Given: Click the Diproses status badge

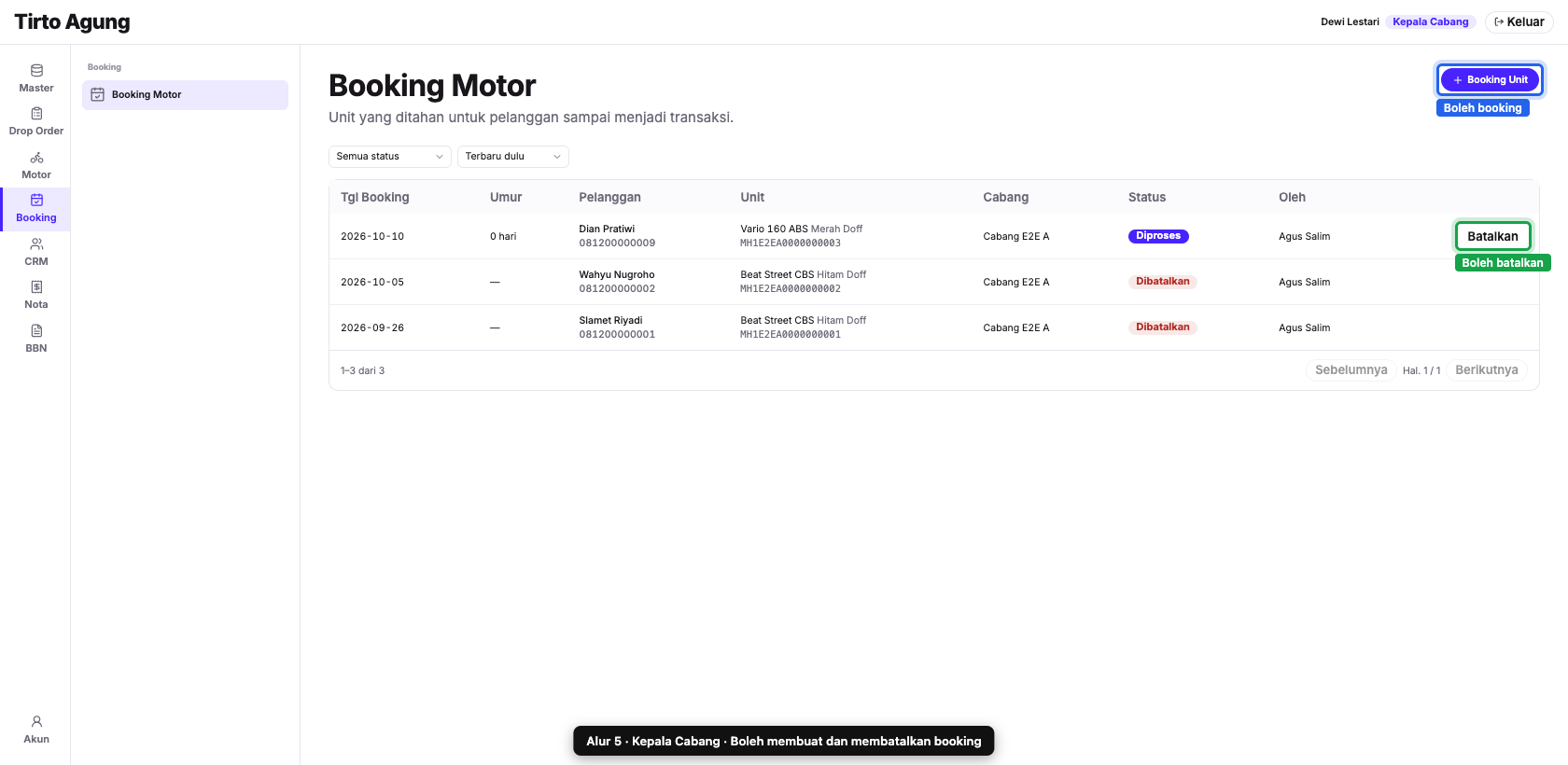Looking at the screenshot, I should pos(1158,236).
